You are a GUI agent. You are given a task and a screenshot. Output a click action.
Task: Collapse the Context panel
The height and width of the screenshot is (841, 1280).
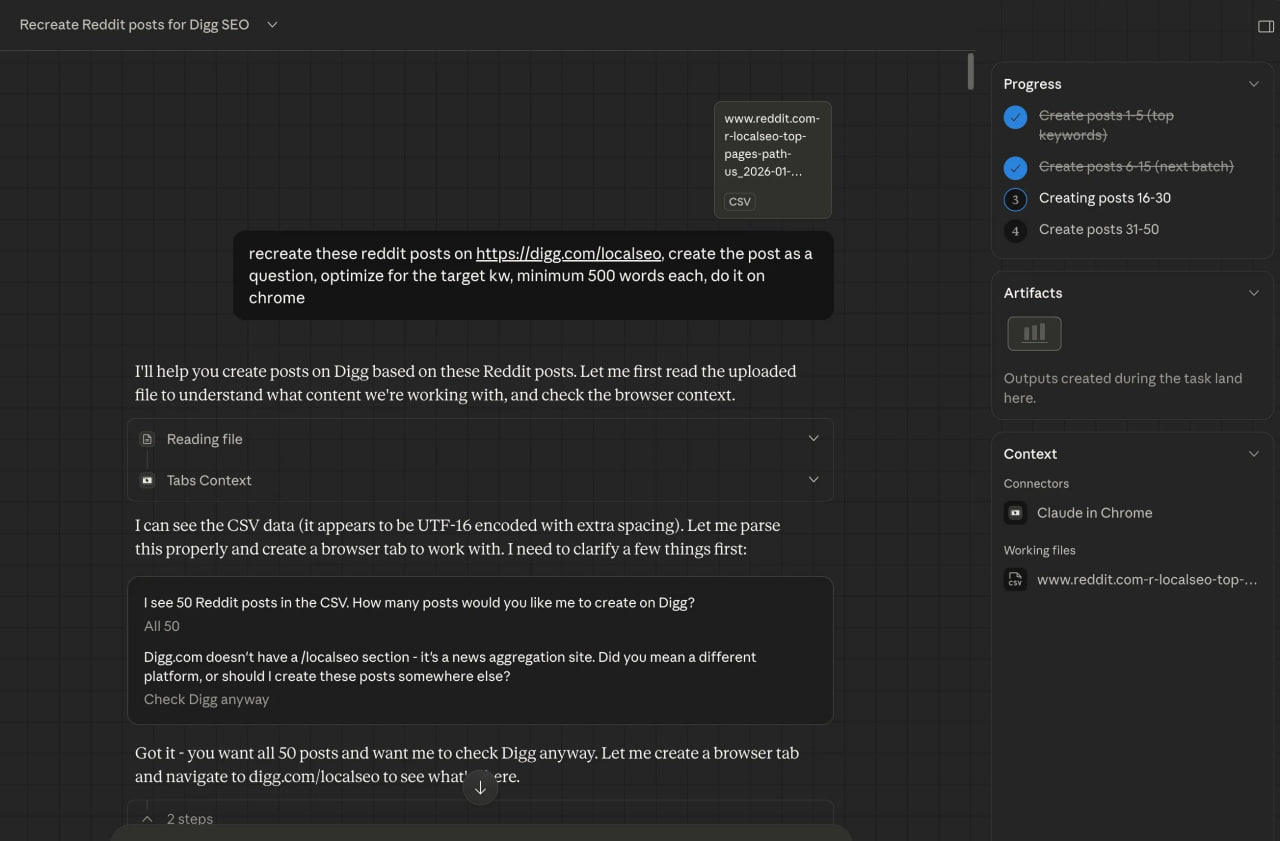click(1253, 454)
